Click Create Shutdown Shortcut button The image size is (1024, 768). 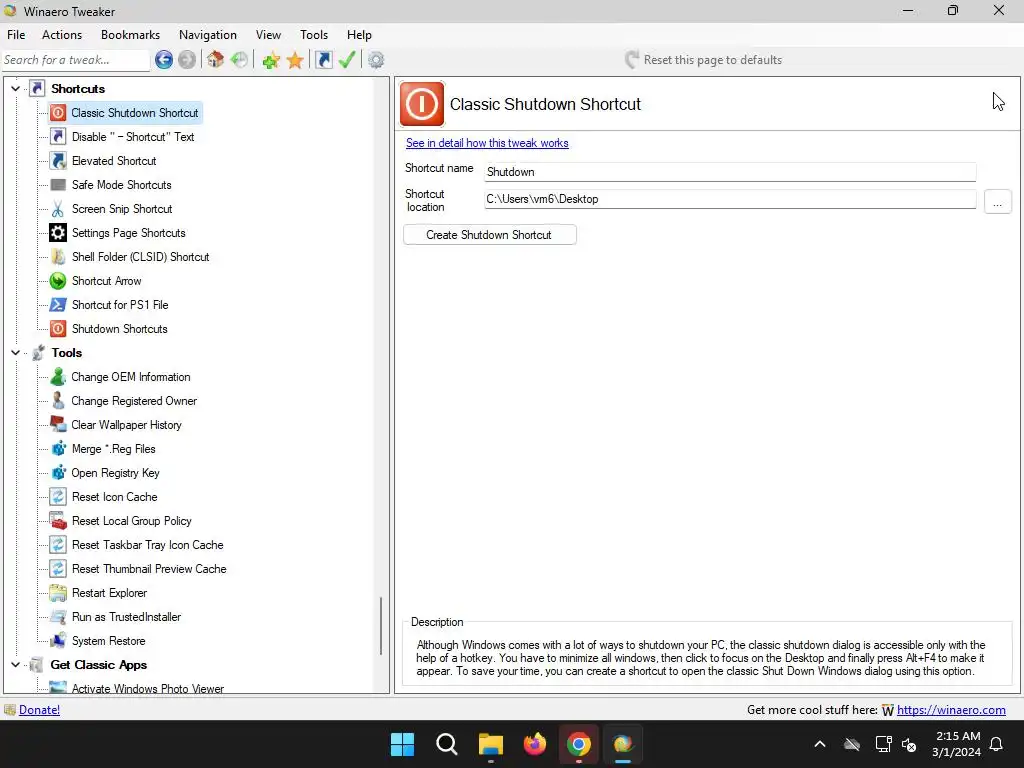point(489,235)
